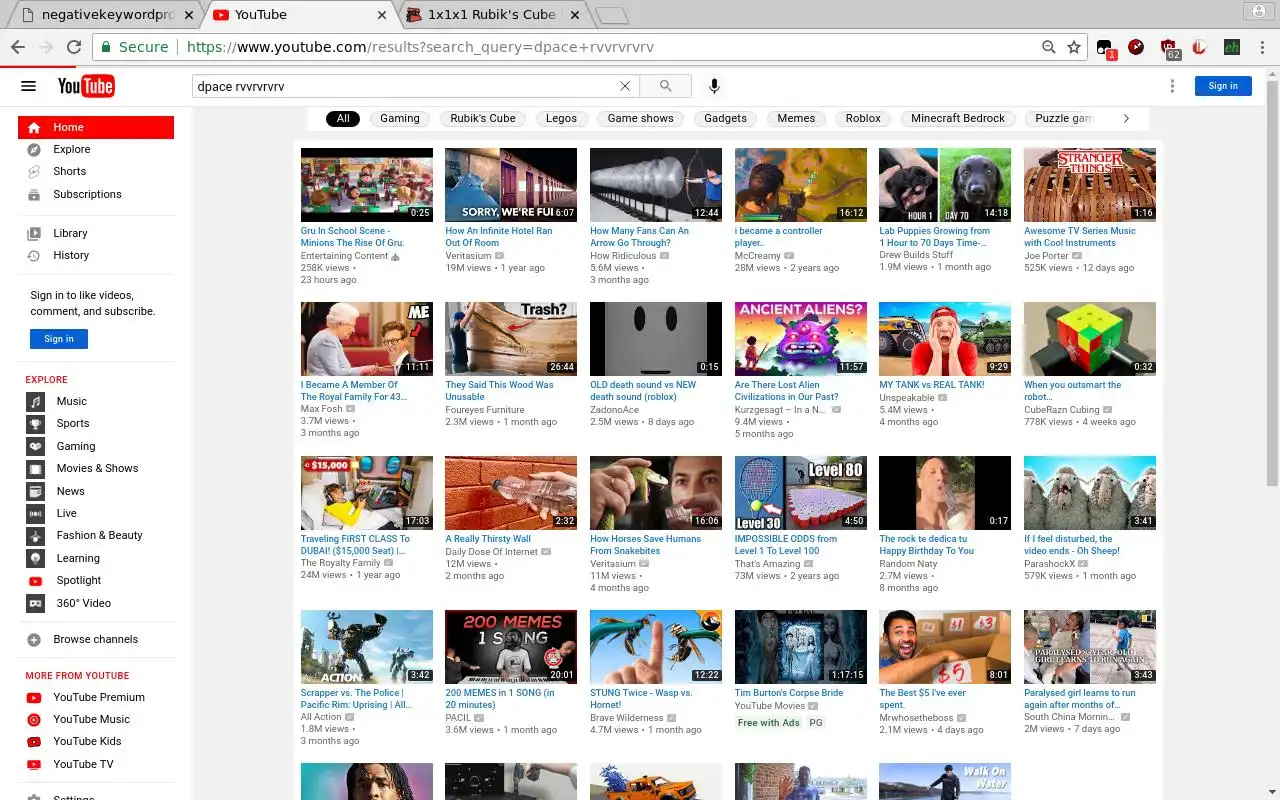Click the News icon in sidebar
Screen dimensions: 1280x800
[x=36, y=491]
